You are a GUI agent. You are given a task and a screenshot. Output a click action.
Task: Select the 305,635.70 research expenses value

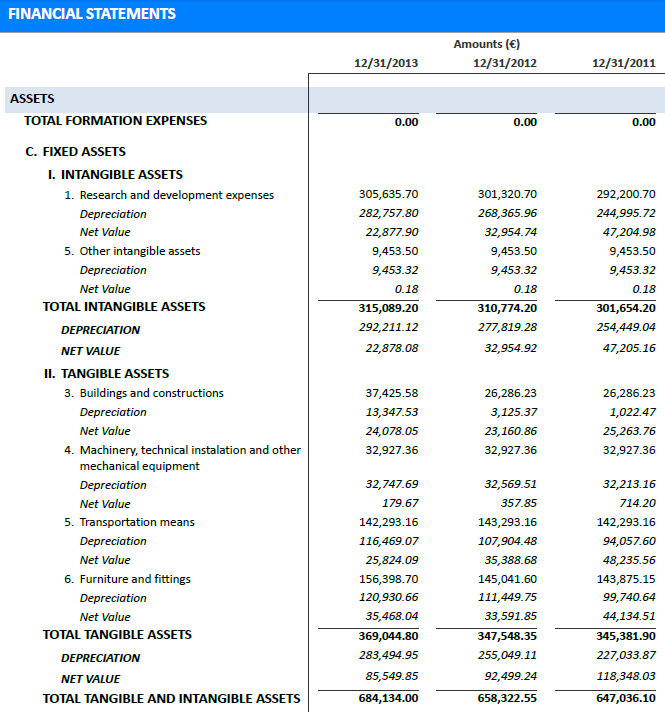[x=388, y=195]
